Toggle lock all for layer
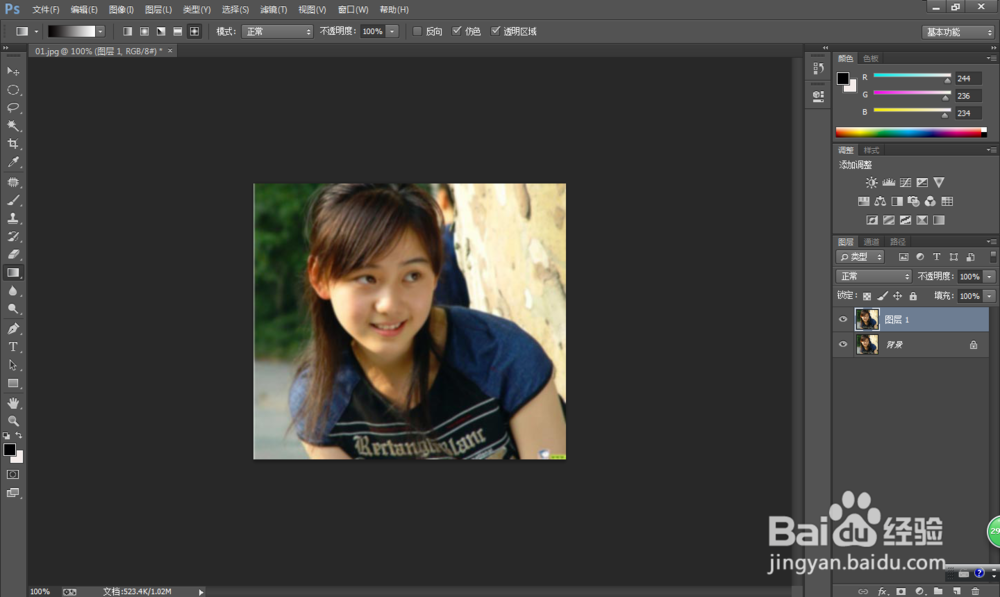This screenshot has width=1000, height=597. click(913, 296)
